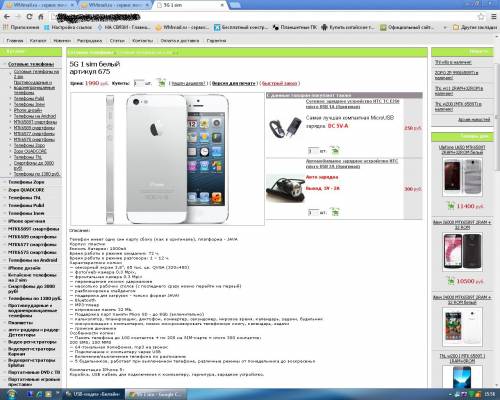Viewport: 500px width, 400px height.
Task: Open the Гарантия site menu item
Action: click(x=216, y=41)
